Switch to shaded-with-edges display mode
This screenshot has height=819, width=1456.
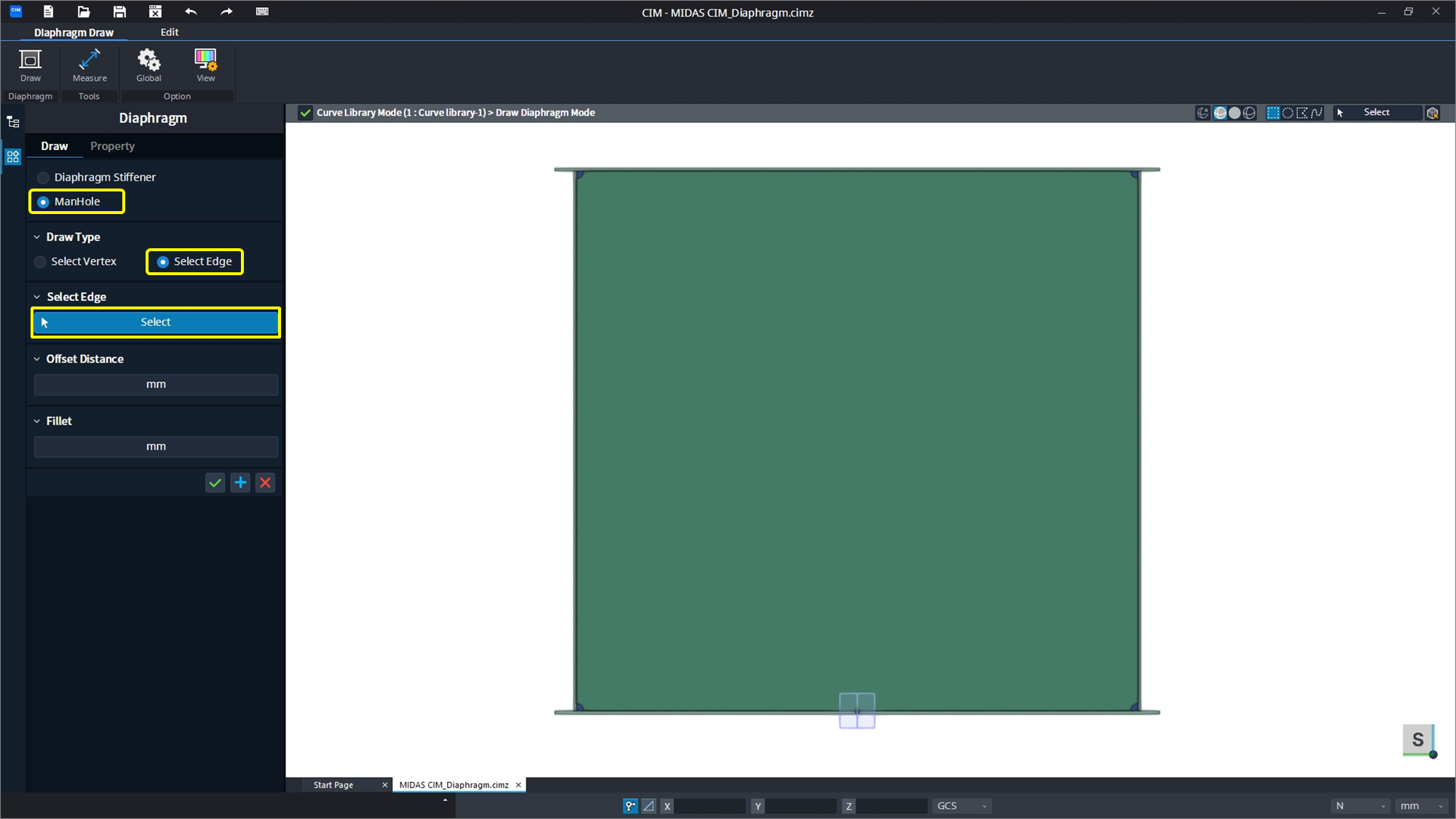click(1220, 113)
